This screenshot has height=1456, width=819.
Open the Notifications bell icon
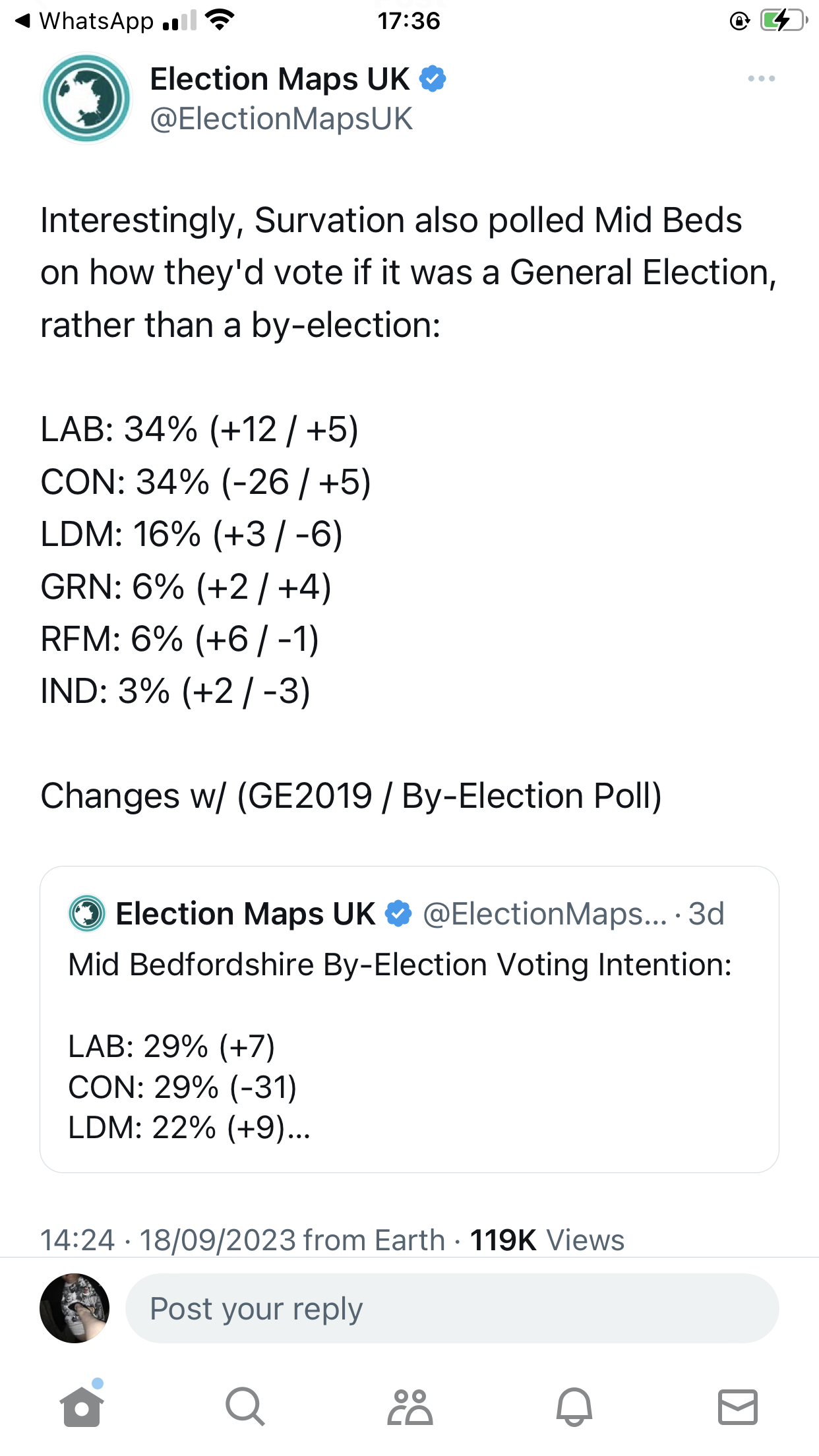[x=574, y=1407]
